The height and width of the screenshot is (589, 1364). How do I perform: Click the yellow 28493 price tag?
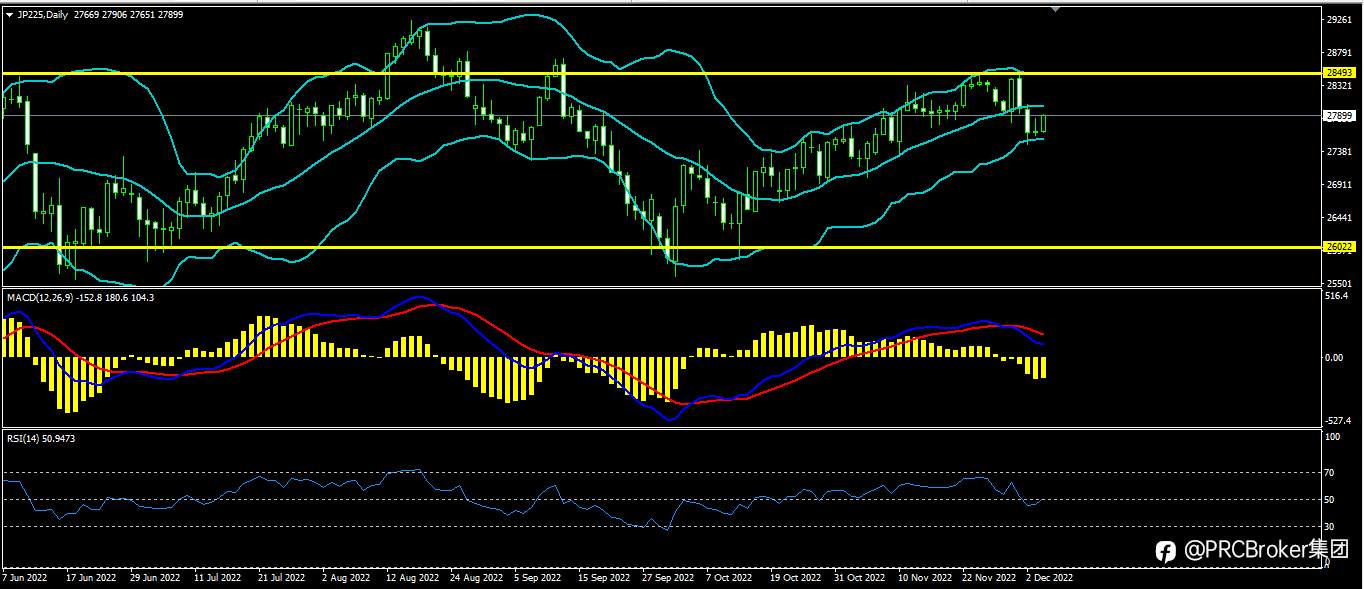point(1339,73)
